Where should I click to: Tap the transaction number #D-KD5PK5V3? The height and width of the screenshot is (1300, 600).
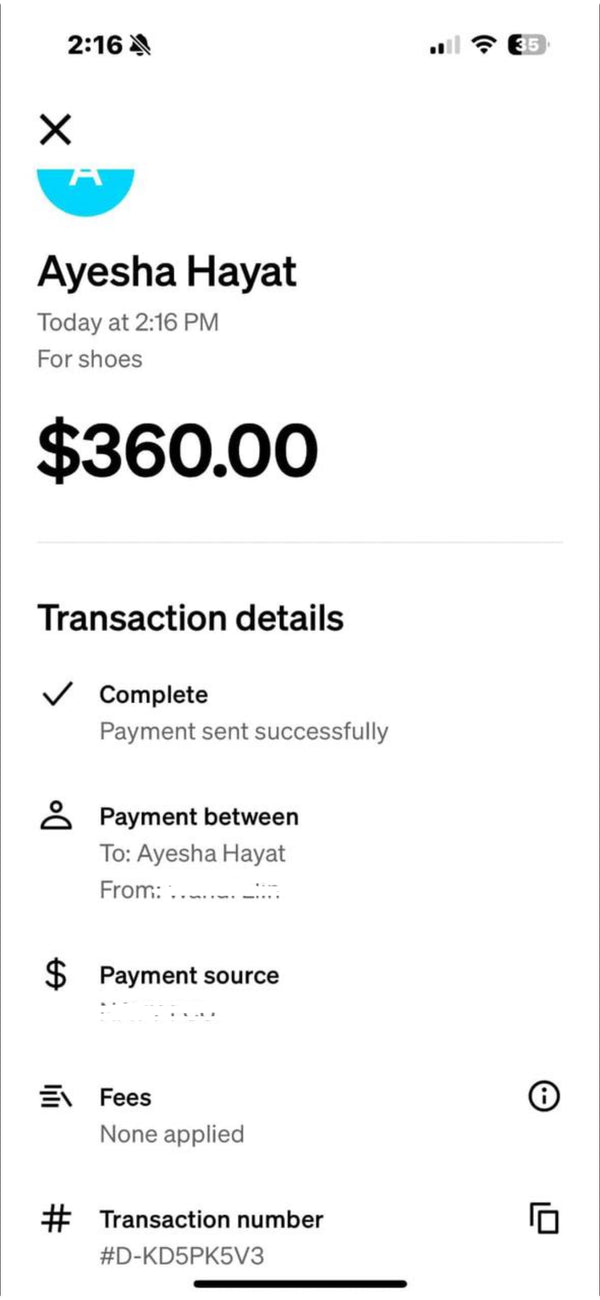click(x=182, y=1255)
